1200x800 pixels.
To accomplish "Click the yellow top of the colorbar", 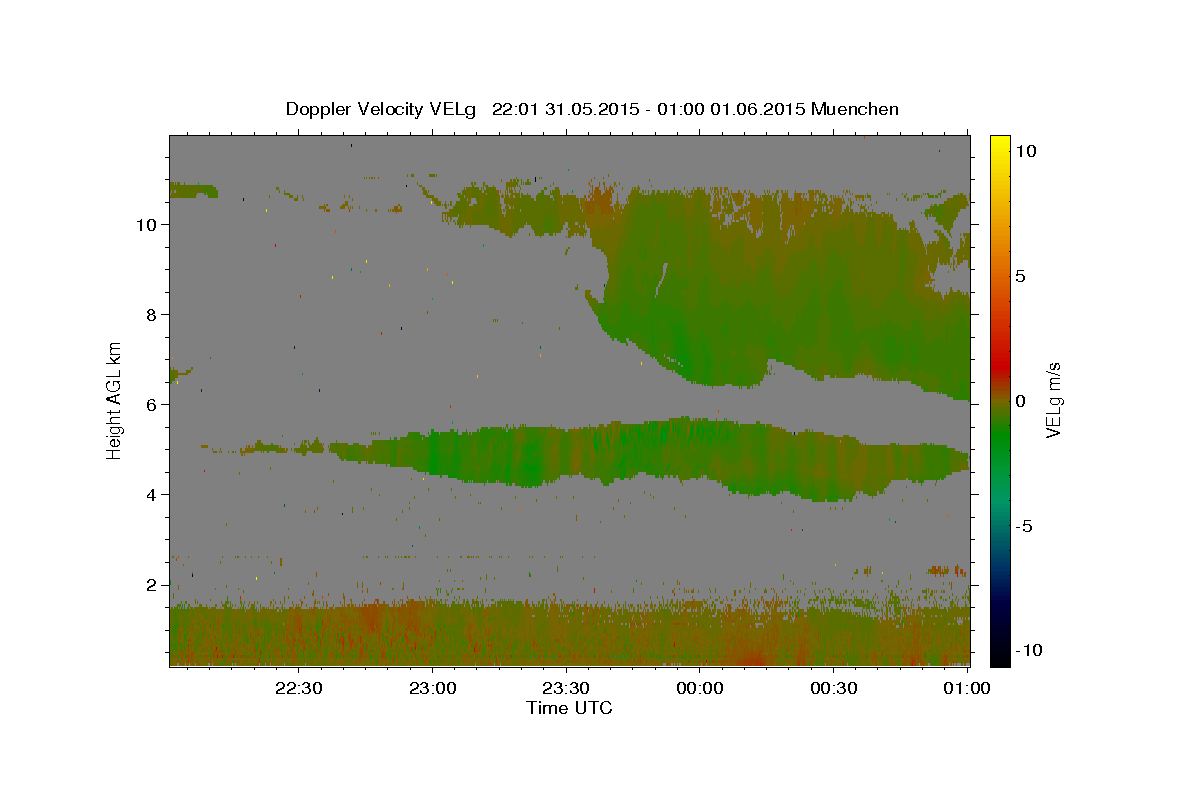I will tap(999, 145).
